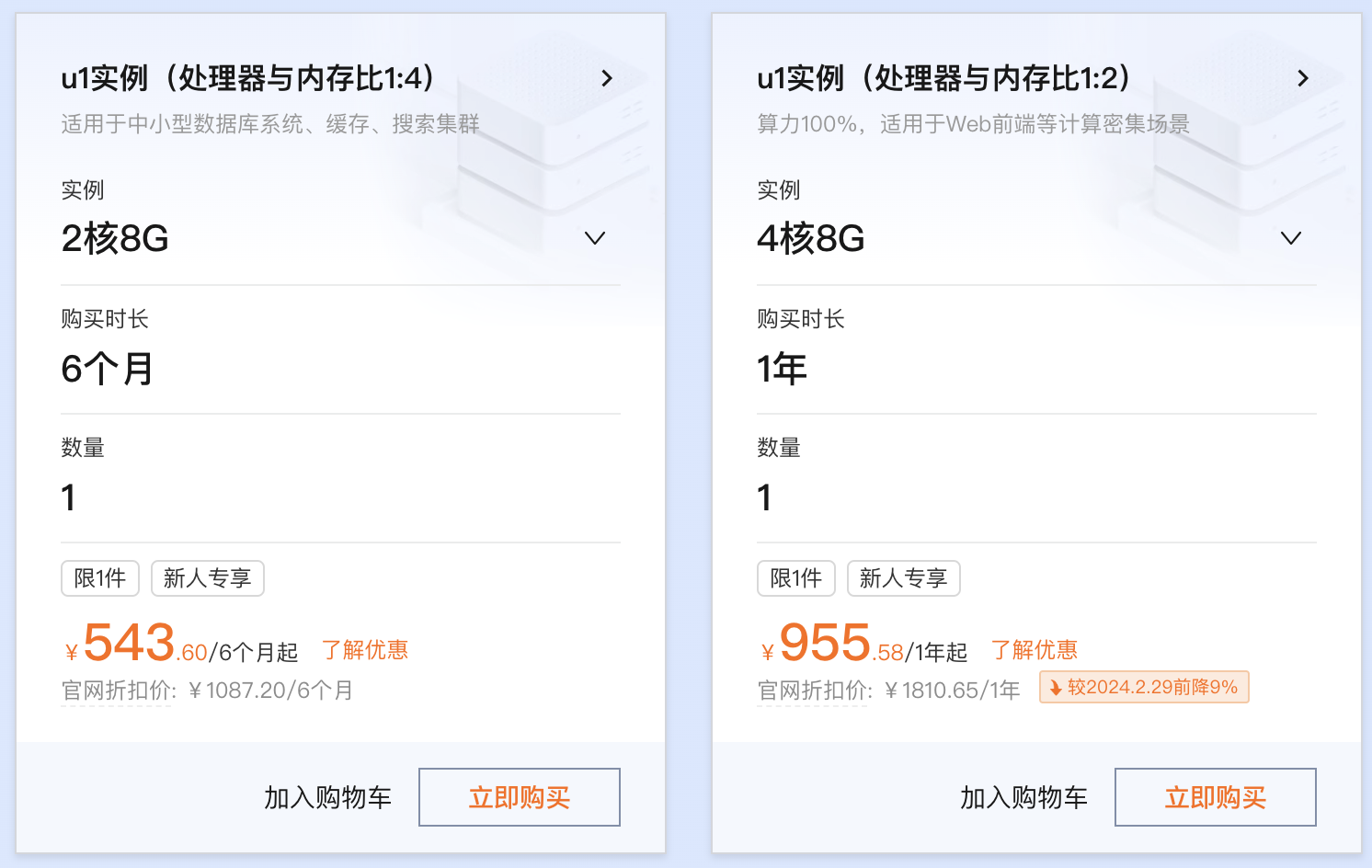The width and height of the screenshot is (1372, 868).
Task: Click 加入购物车 on the 4核8G card
Action: (1023, 797)
